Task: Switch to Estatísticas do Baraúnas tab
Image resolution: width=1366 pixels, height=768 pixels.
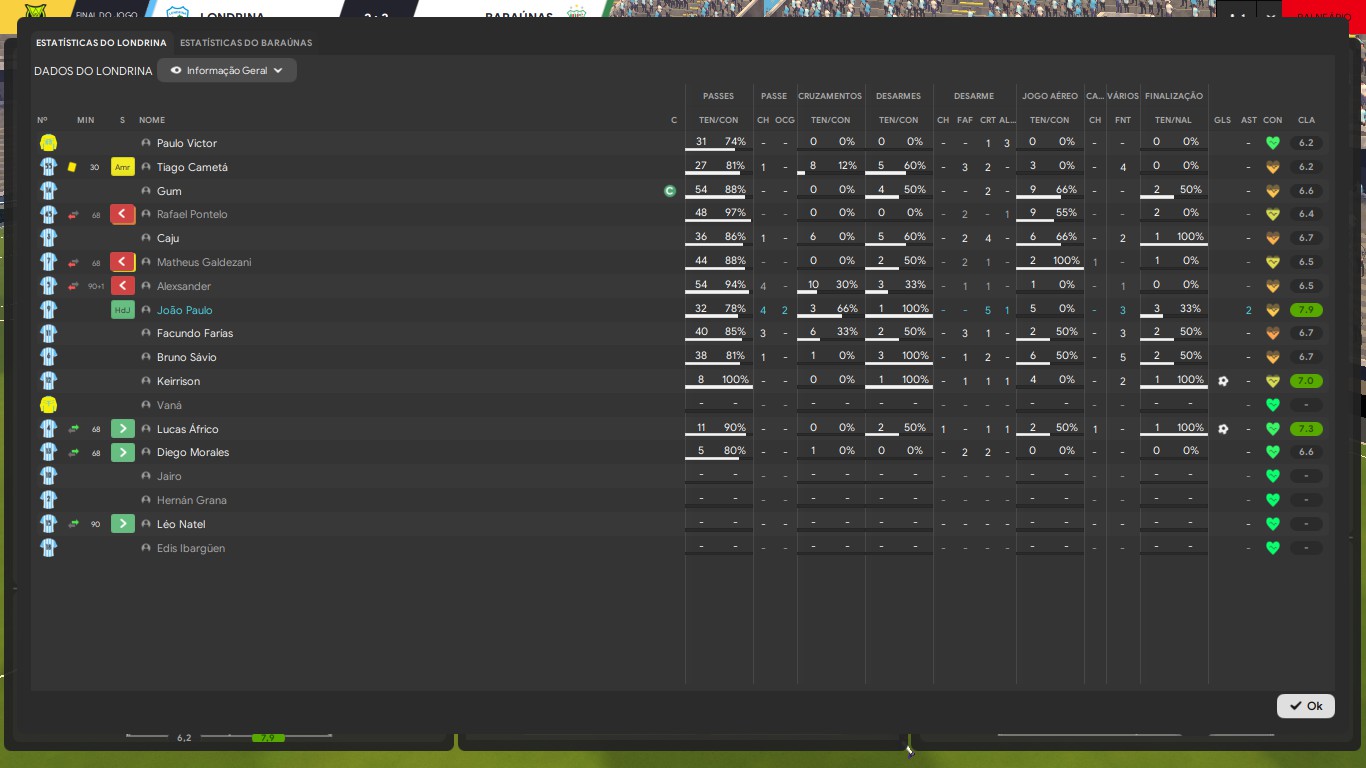Action: [x=246, y=43]
